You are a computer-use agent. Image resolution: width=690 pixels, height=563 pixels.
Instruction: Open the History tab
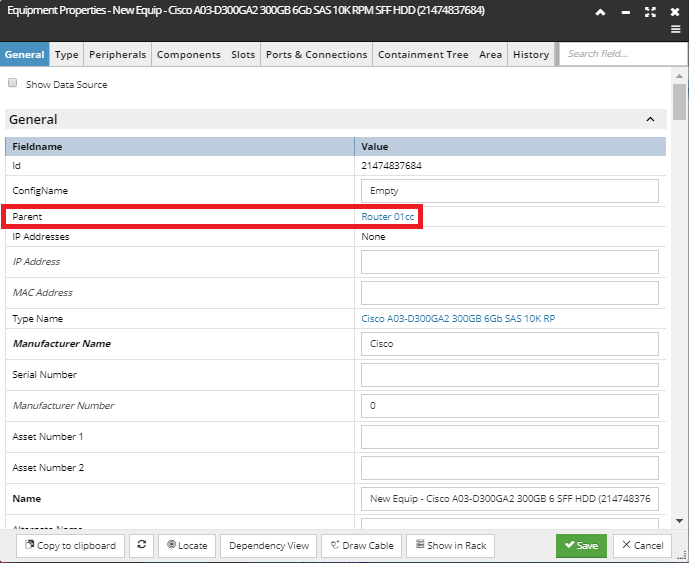tap(531, 55)
